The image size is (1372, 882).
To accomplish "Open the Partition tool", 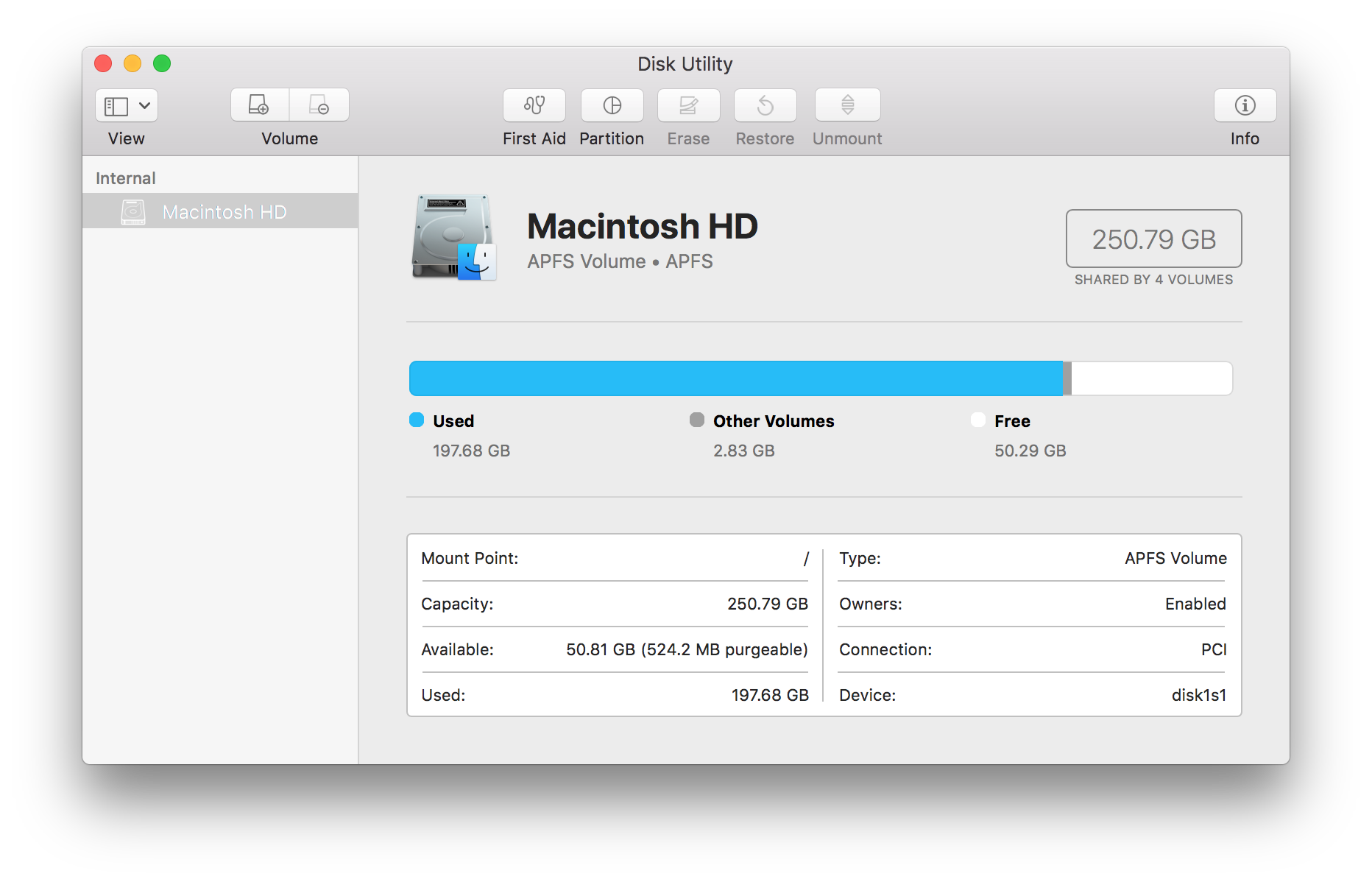I will (x=612, y=105).
